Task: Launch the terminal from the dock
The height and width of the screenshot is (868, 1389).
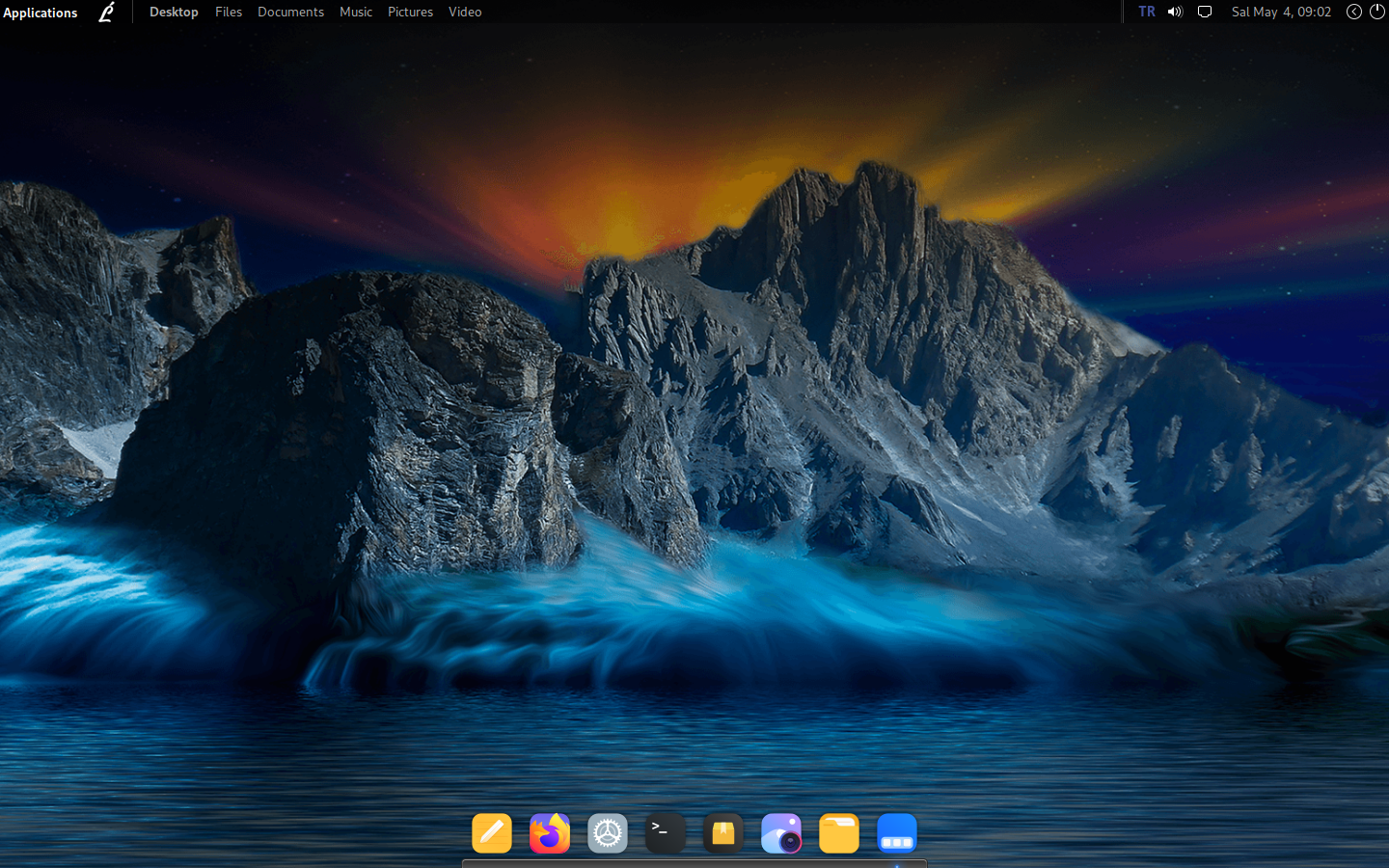Action: [x=666, y=833]
